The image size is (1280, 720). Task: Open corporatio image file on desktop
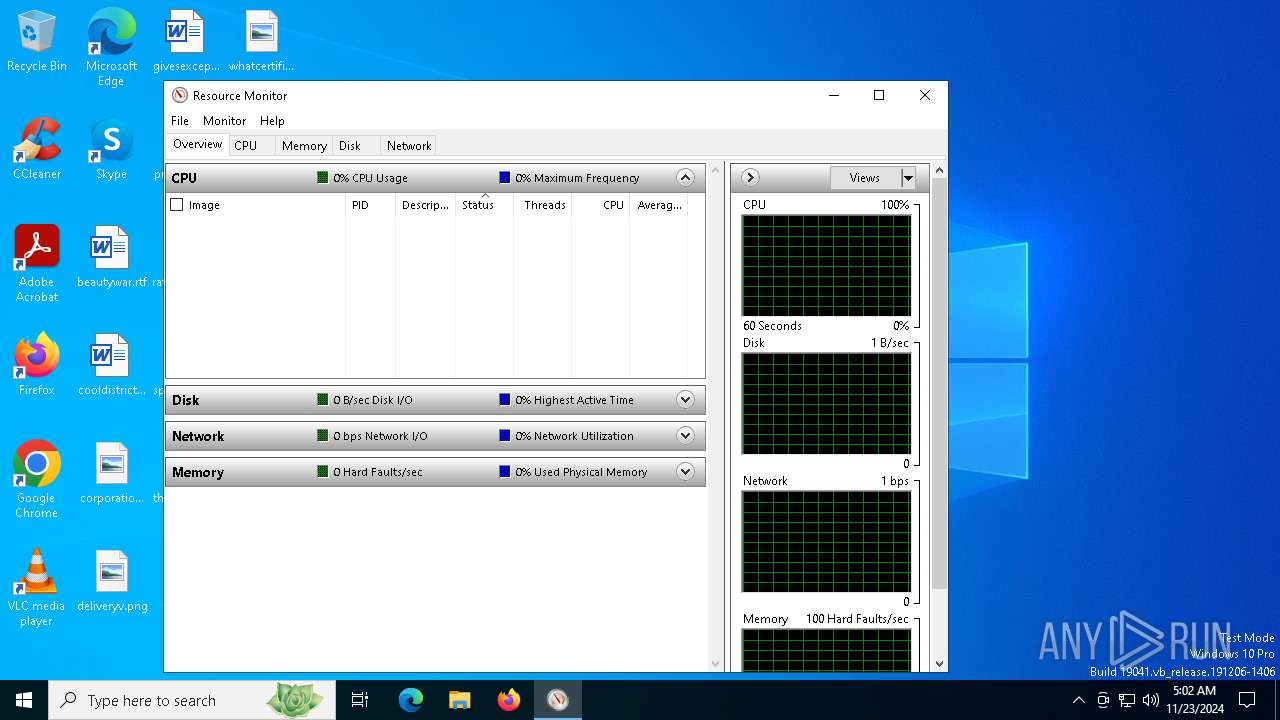coord(111,473)
